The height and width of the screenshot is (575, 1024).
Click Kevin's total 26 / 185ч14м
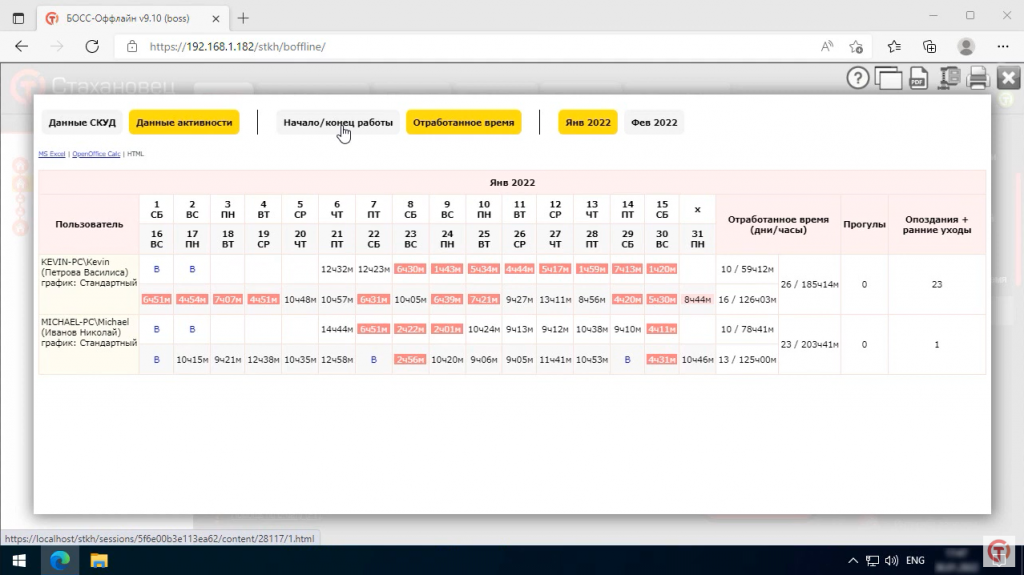(809, 284)
